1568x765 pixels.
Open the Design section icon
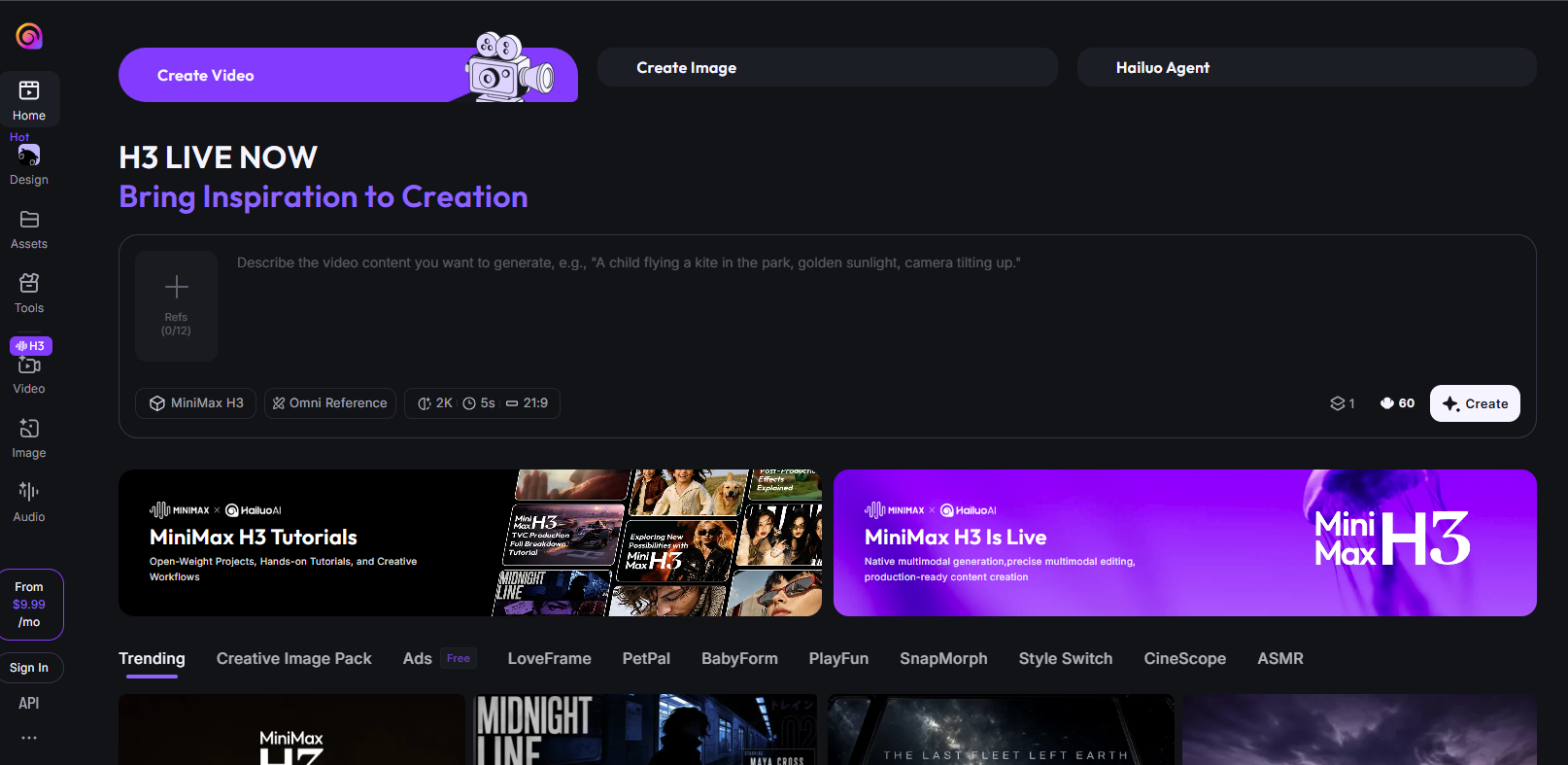click(x=29, y=156)
